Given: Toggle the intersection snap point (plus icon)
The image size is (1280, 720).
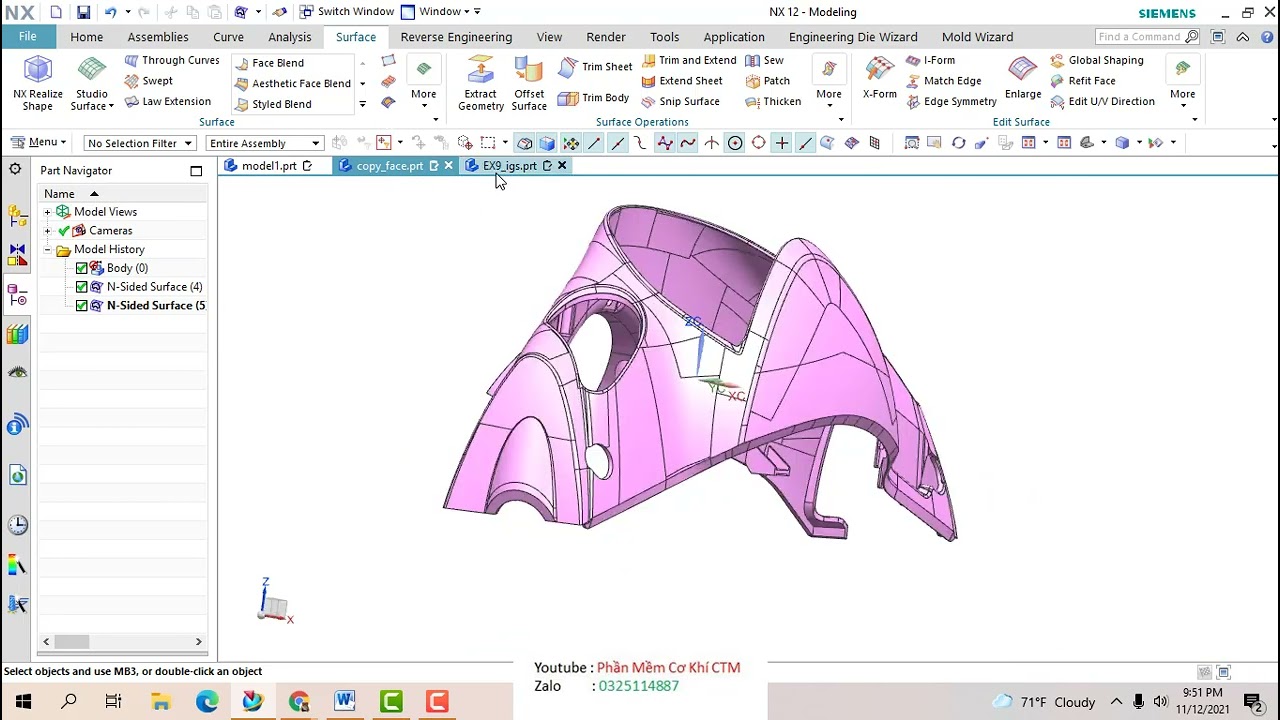Looking at the screenshot, I should (782, 143).
